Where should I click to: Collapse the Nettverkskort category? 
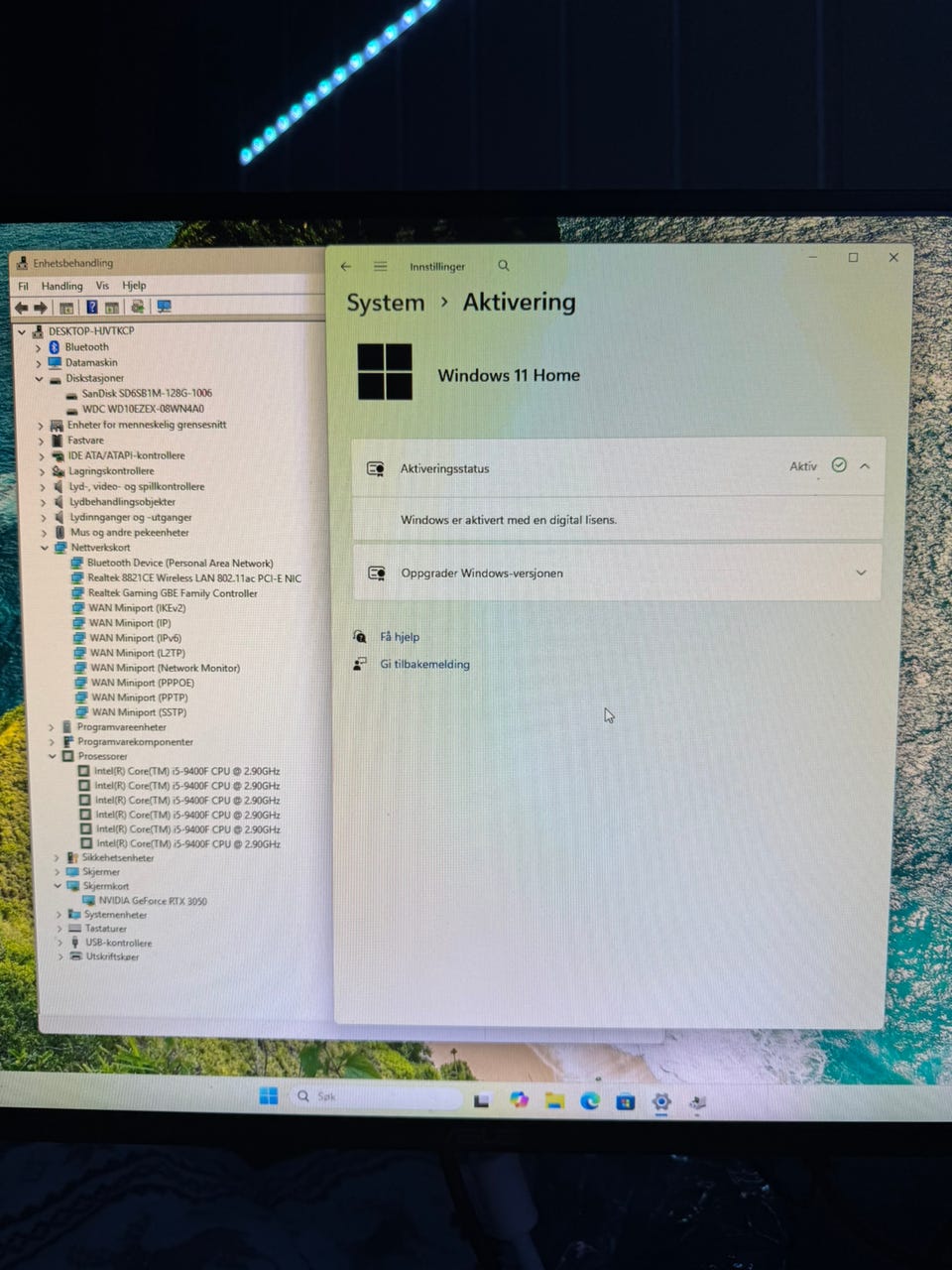click(x=45, y=548)
